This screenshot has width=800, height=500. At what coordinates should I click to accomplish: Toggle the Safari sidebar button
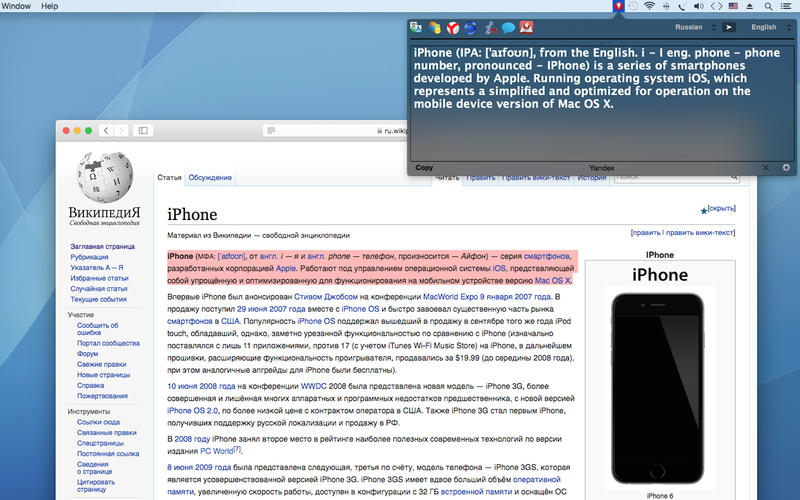point(143,131)
